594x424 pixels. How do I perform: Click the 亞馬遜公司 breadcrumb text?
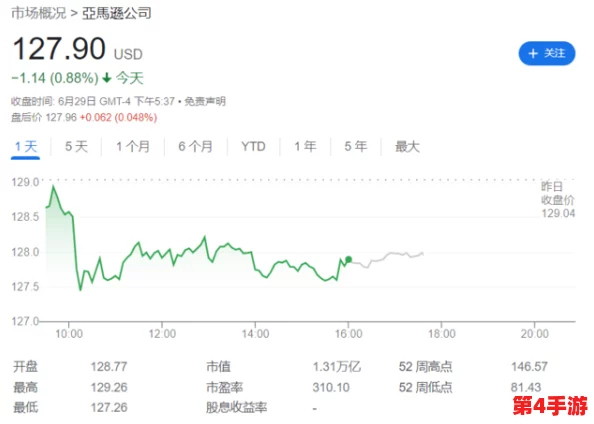tap(117, 13)
